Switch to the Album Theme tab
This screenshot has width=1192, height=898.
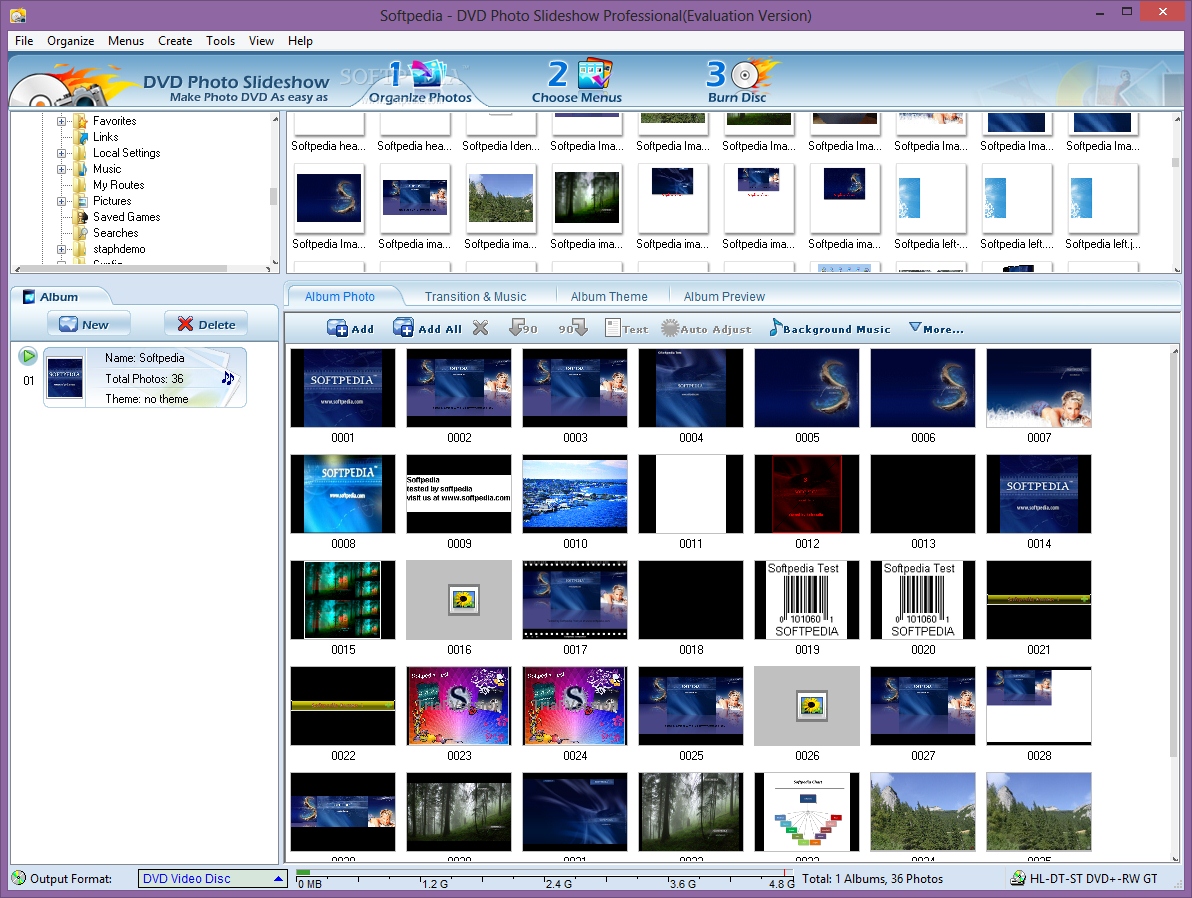(x=609, y=297)
